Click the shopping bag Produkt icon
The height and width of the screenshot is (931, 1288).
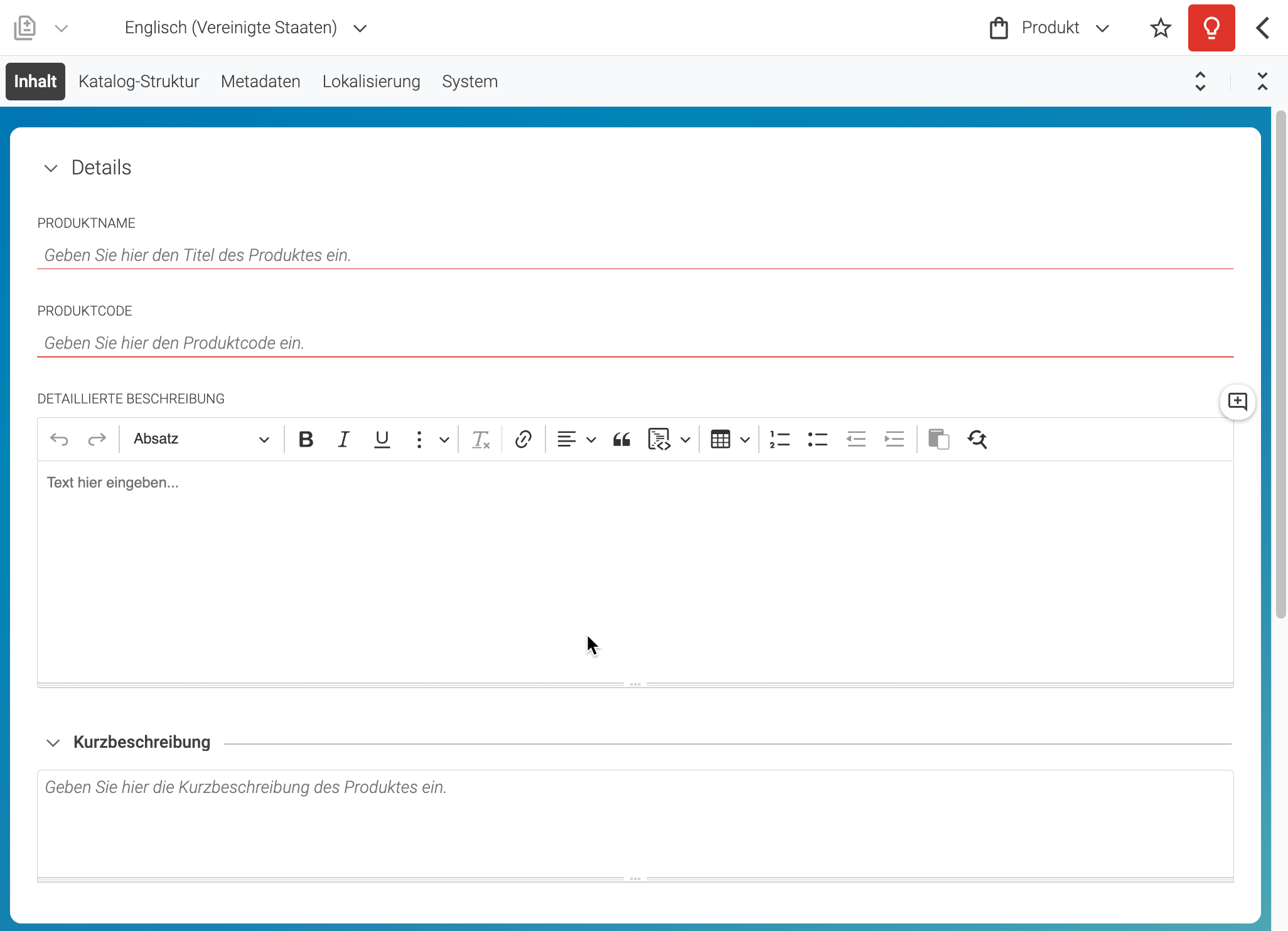pyautogui.click(x=999, y=28)
